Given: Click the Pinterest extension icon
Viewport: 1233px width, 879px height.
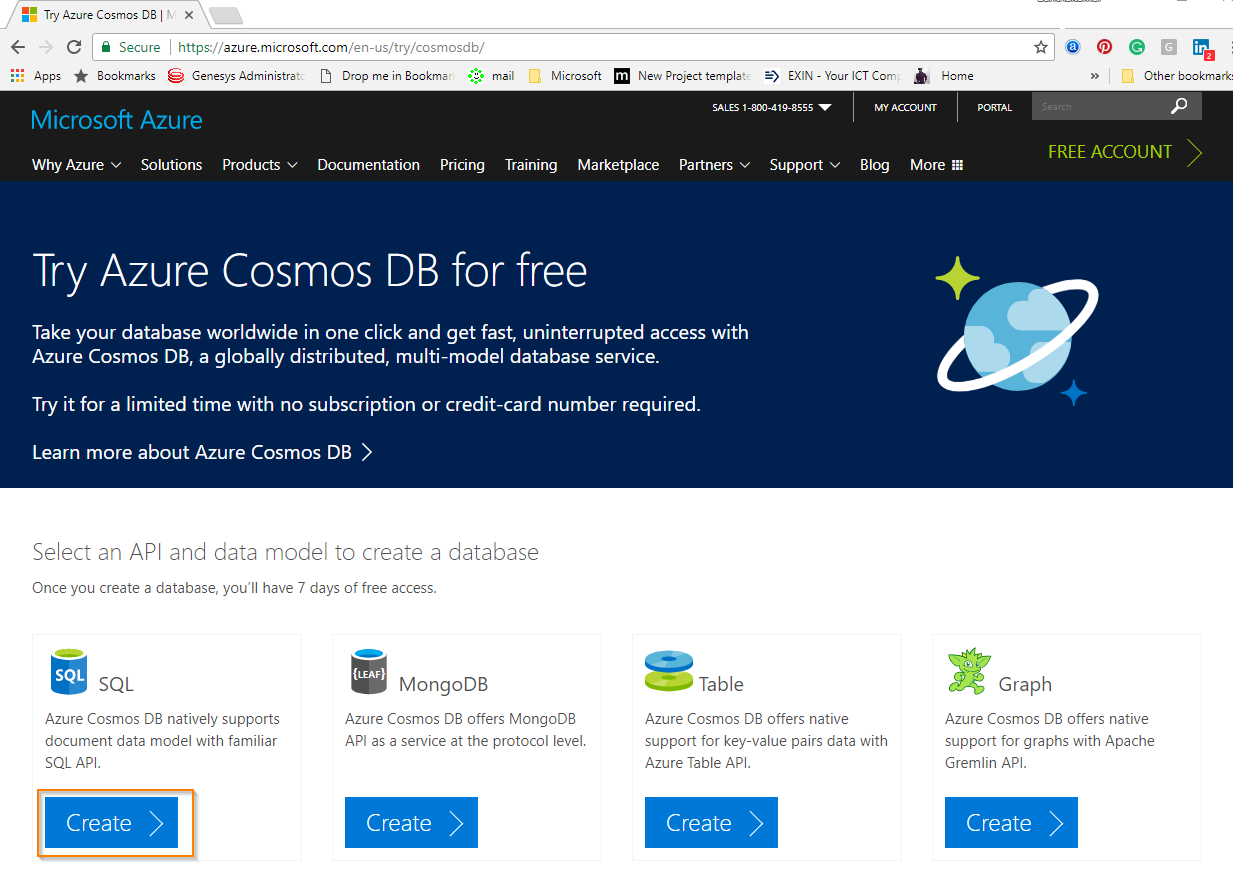Looking at the screenshot, I should pos(1104,47).
